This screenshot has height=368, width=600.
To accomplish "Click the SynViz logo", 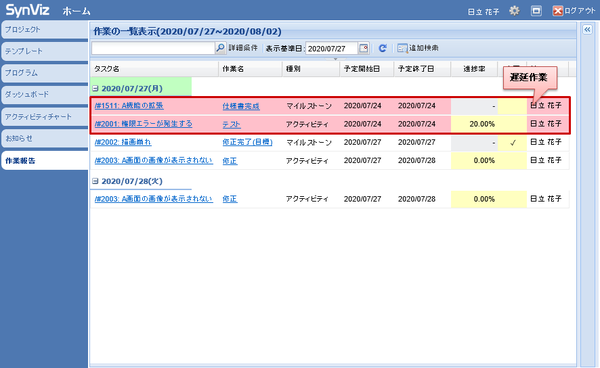I will 28,10.
